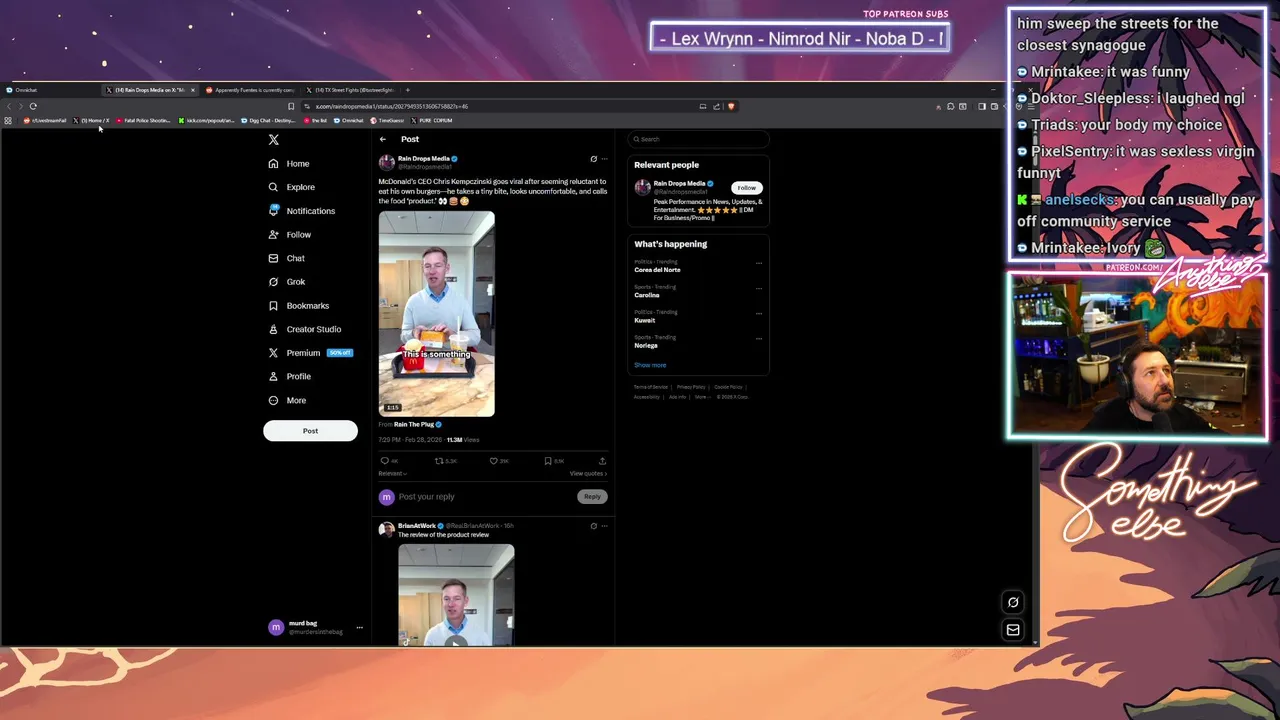Open the Noriega trending topic
This screenshot has width=1280, height=720.
pyautogui.click(x=646, y=346)
